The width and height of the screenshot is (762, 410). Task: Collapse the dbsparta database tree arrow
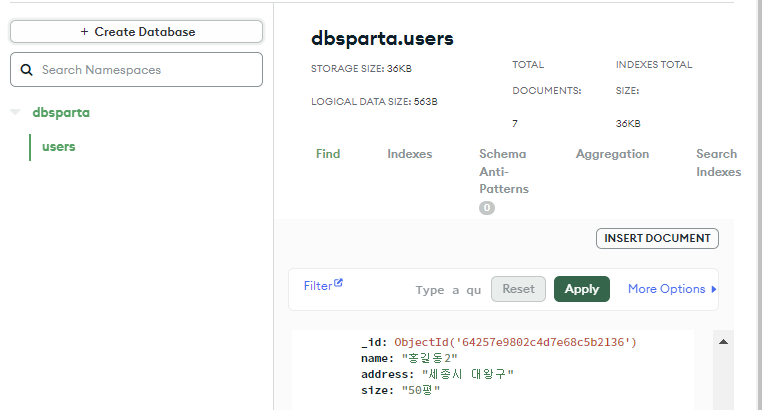16,112
